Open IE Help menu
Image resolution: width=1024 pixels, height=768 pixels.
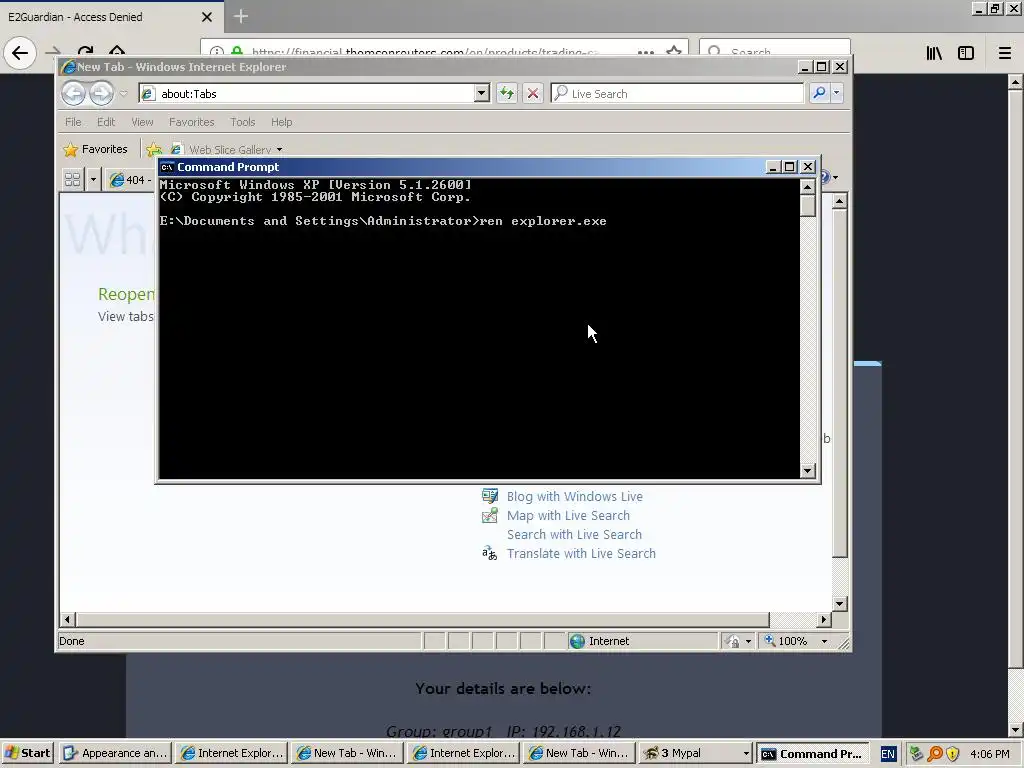pyautogui.click(x=281, y=122)
